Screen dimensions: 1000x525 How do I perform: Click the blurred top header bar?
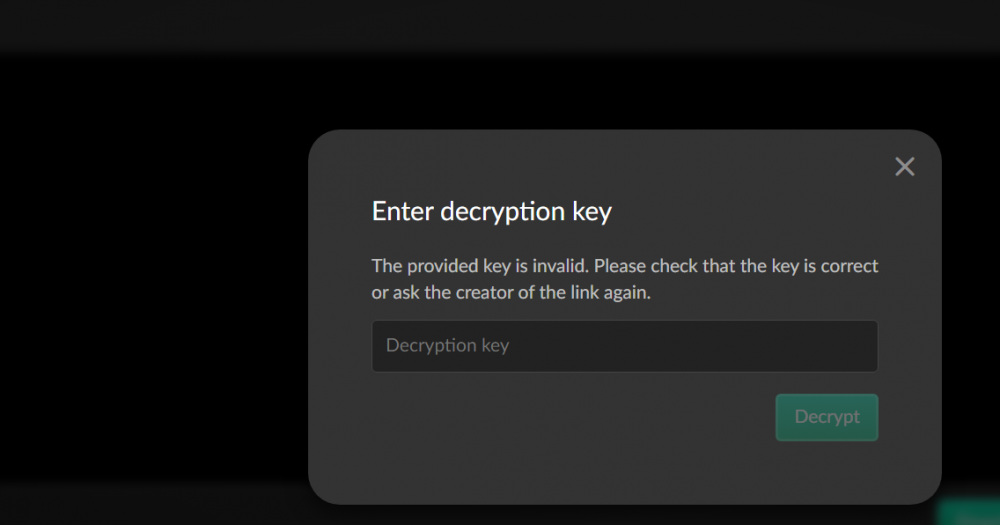(500, 25)
